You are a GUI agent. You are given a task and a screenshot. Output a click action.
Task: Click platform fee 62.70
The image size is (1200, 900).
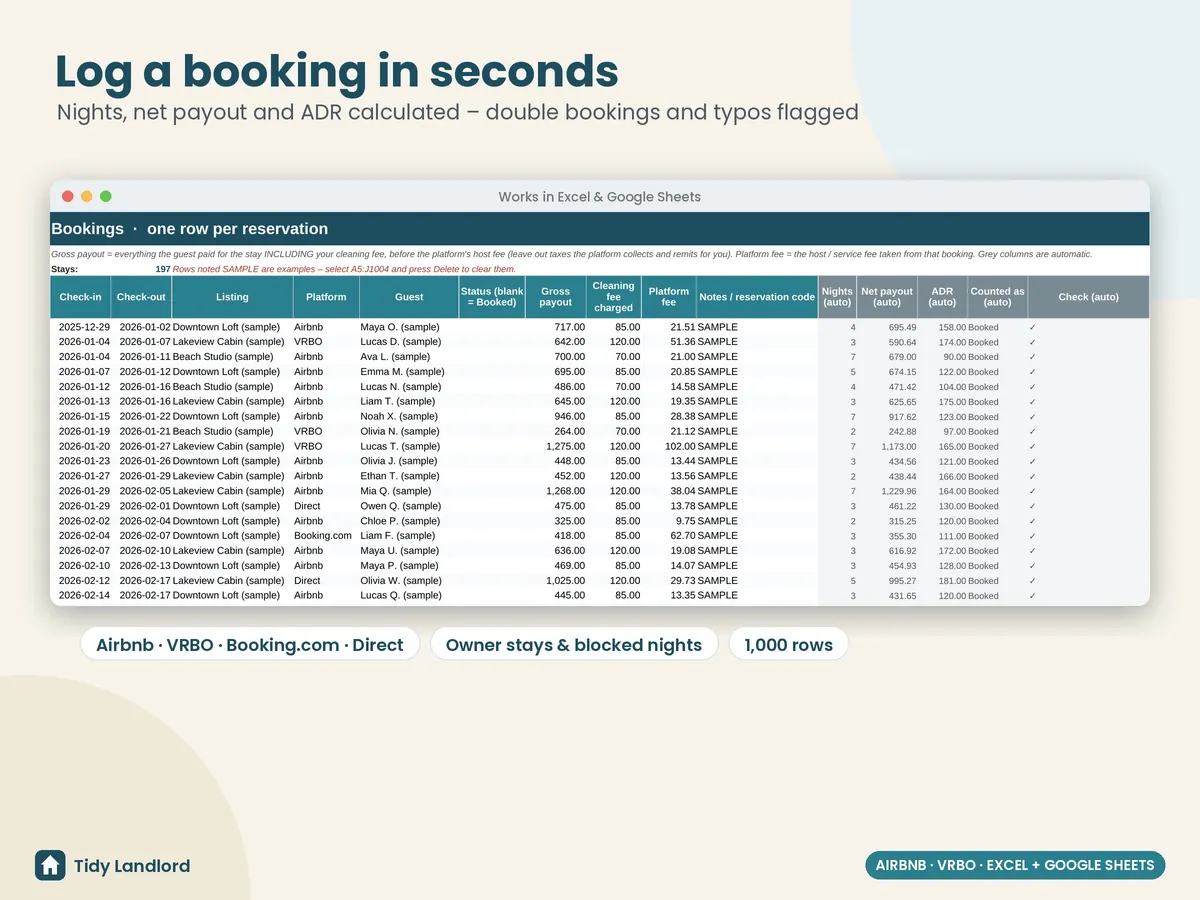(683, 536)
